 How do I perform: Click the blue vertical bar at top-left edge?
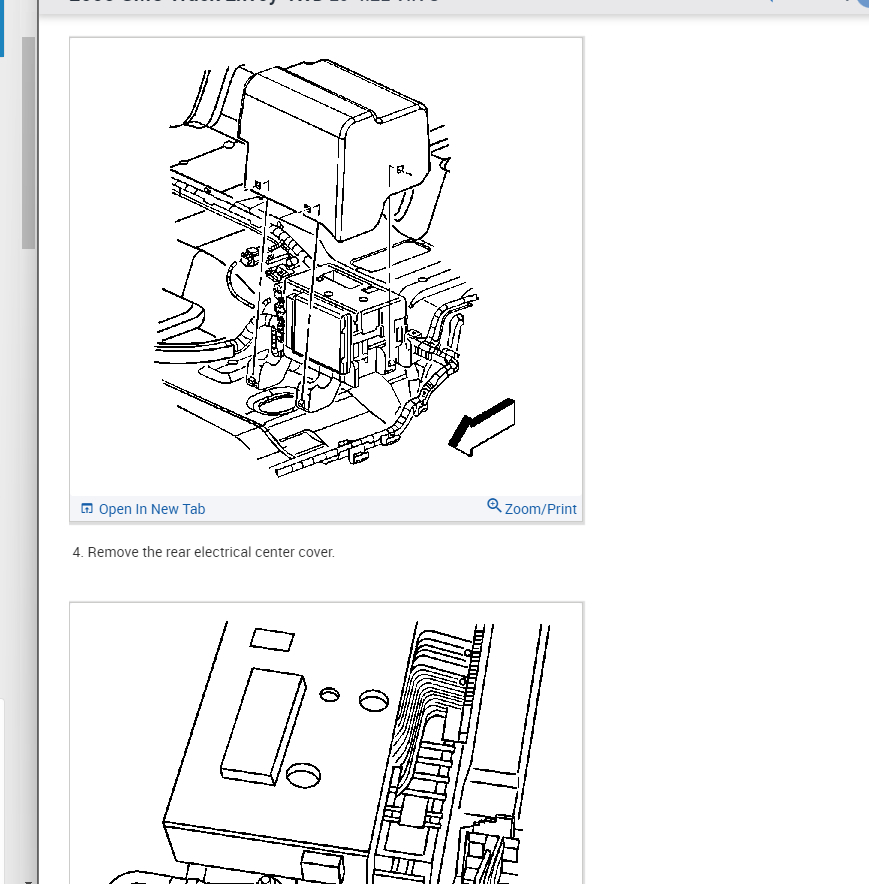point(2,28)
